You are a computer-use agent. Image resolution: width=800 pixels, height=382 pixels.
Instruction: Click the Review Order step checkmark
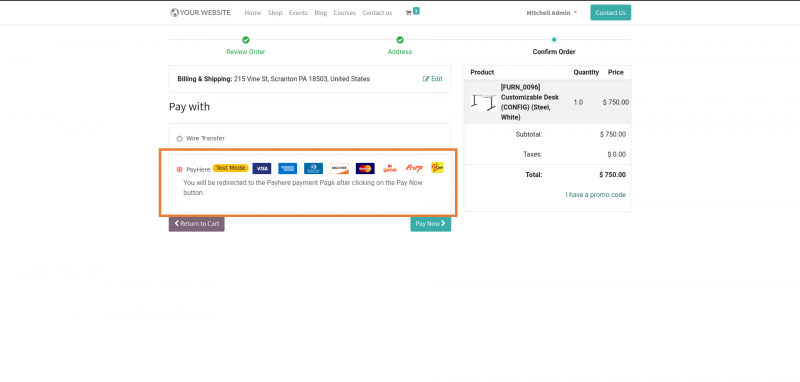(x=245, y=40)
